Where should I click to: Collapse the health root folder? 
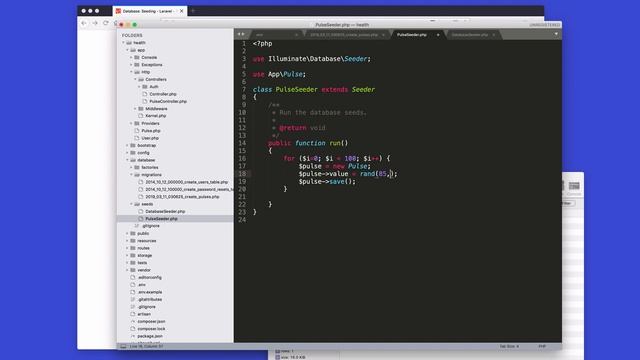click(124, 43)
